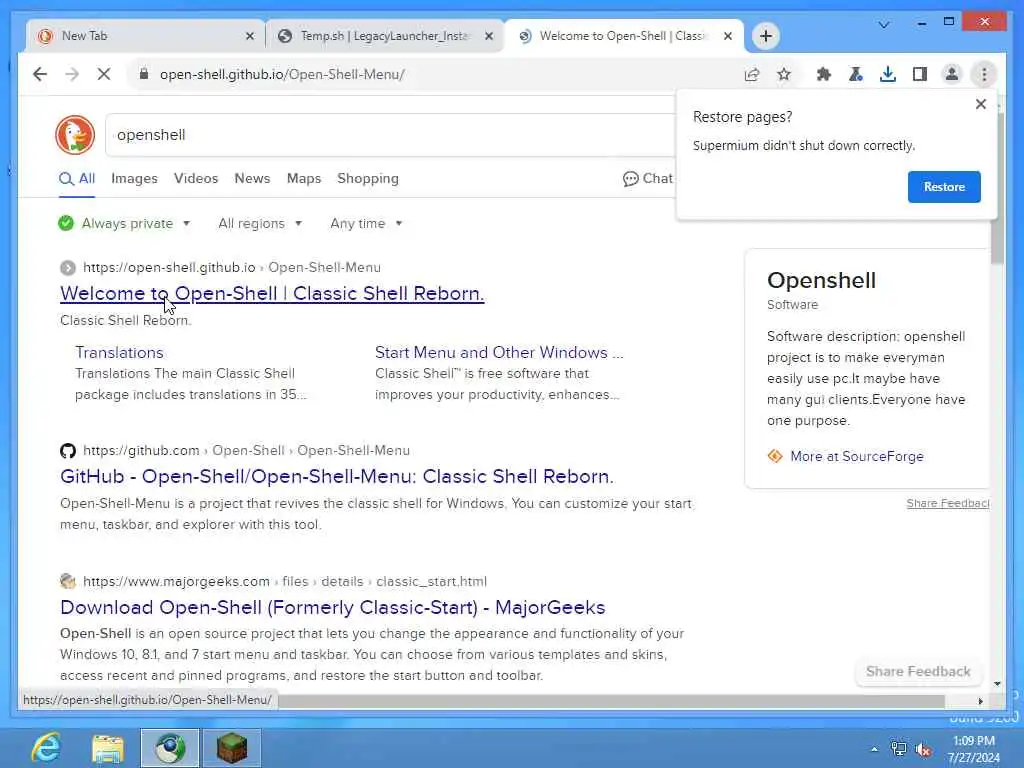Open the three-dot browser menu
The height and width of the screenshot is (768, 1024).
[984, 74]
